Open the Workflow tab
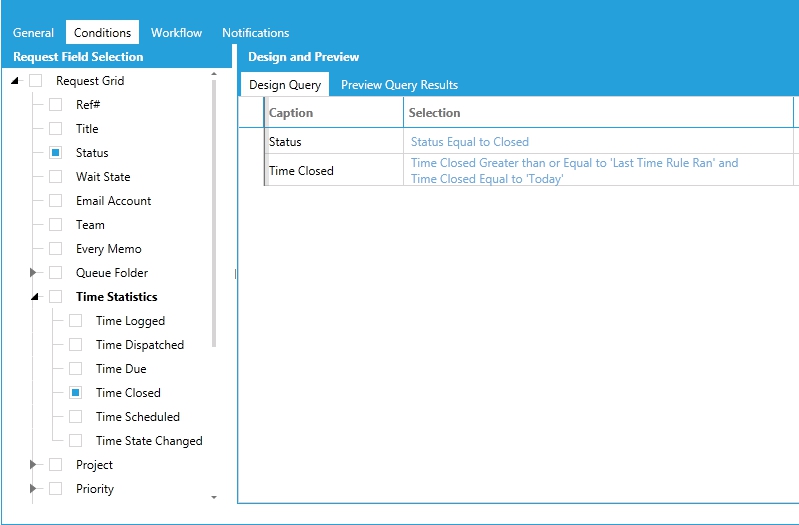Image resolution: width=799 pixels, height=525 pixels. click(176, 33)
